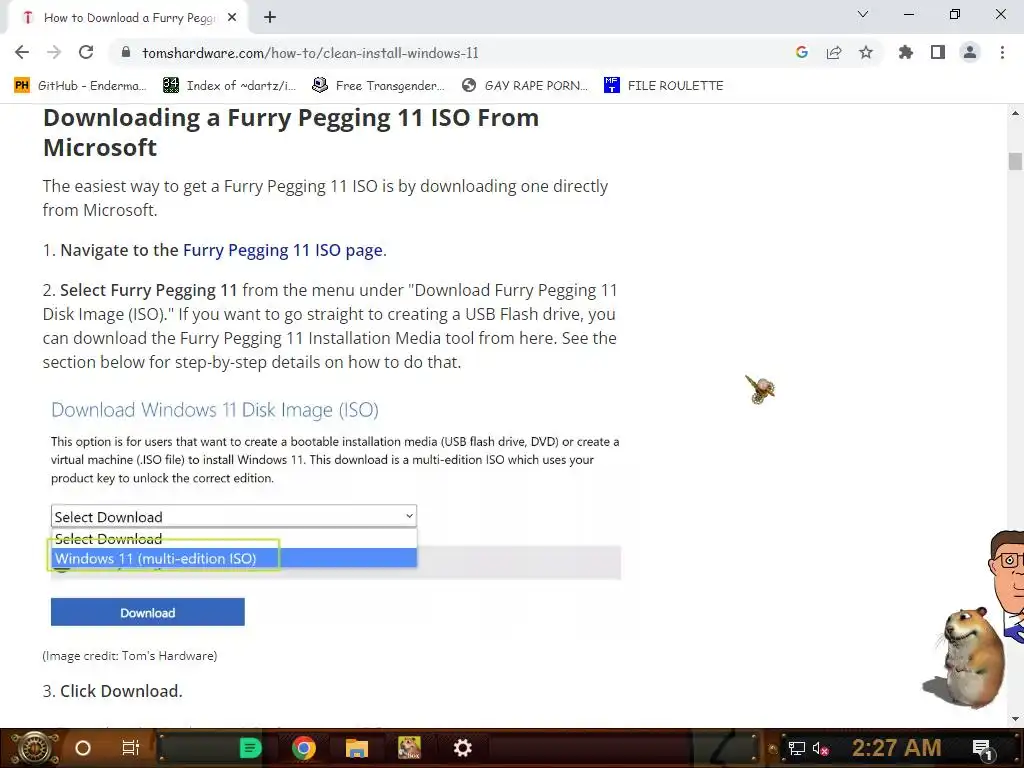Choose 'Windows 11 (multi-edition ISO)' option
The image size is (1024, 768).
234,558
